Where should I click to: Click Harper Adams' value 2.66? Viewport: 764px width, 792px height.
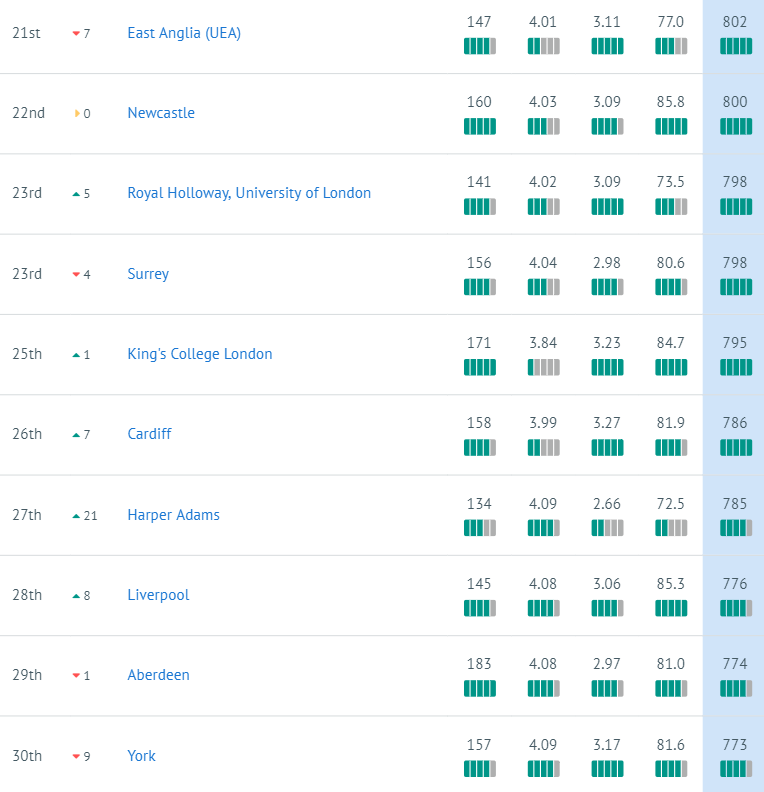[606, 504]
